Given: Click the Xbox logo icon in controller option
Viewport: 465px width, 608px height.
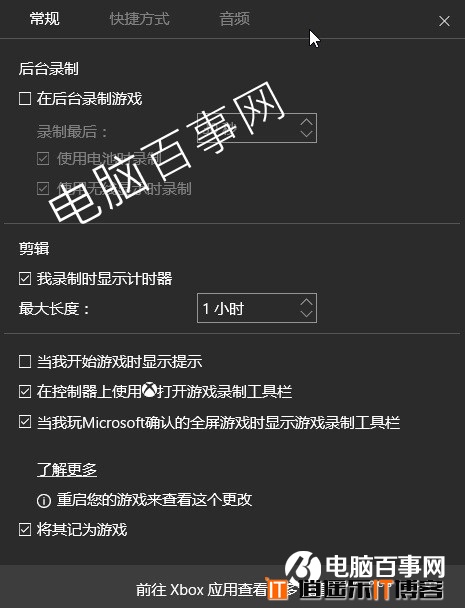Looking at the screenshot, I should coord(149,390).
